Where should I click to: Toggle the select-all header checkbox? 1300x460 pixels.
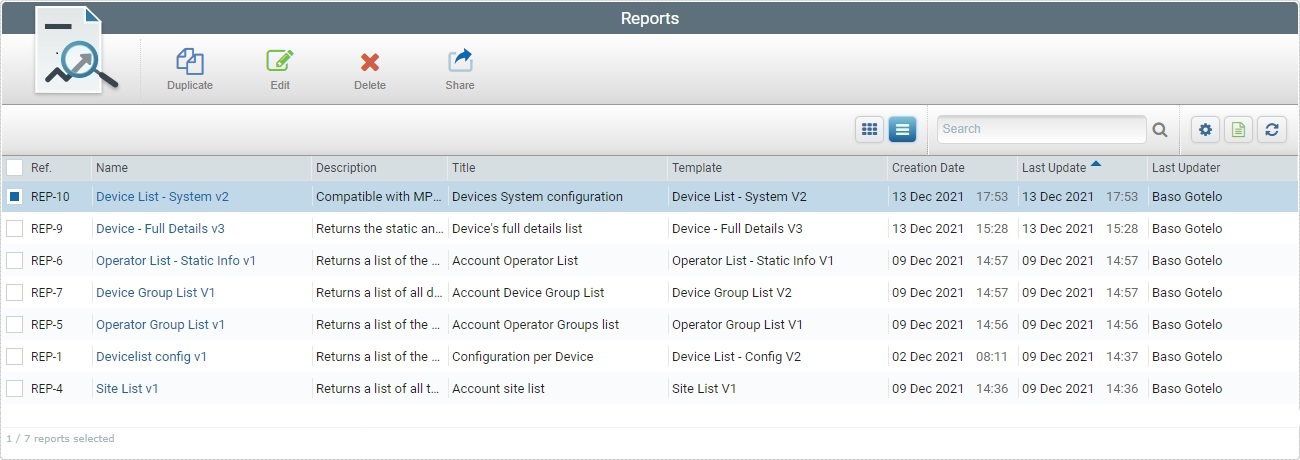coord(14,168)
